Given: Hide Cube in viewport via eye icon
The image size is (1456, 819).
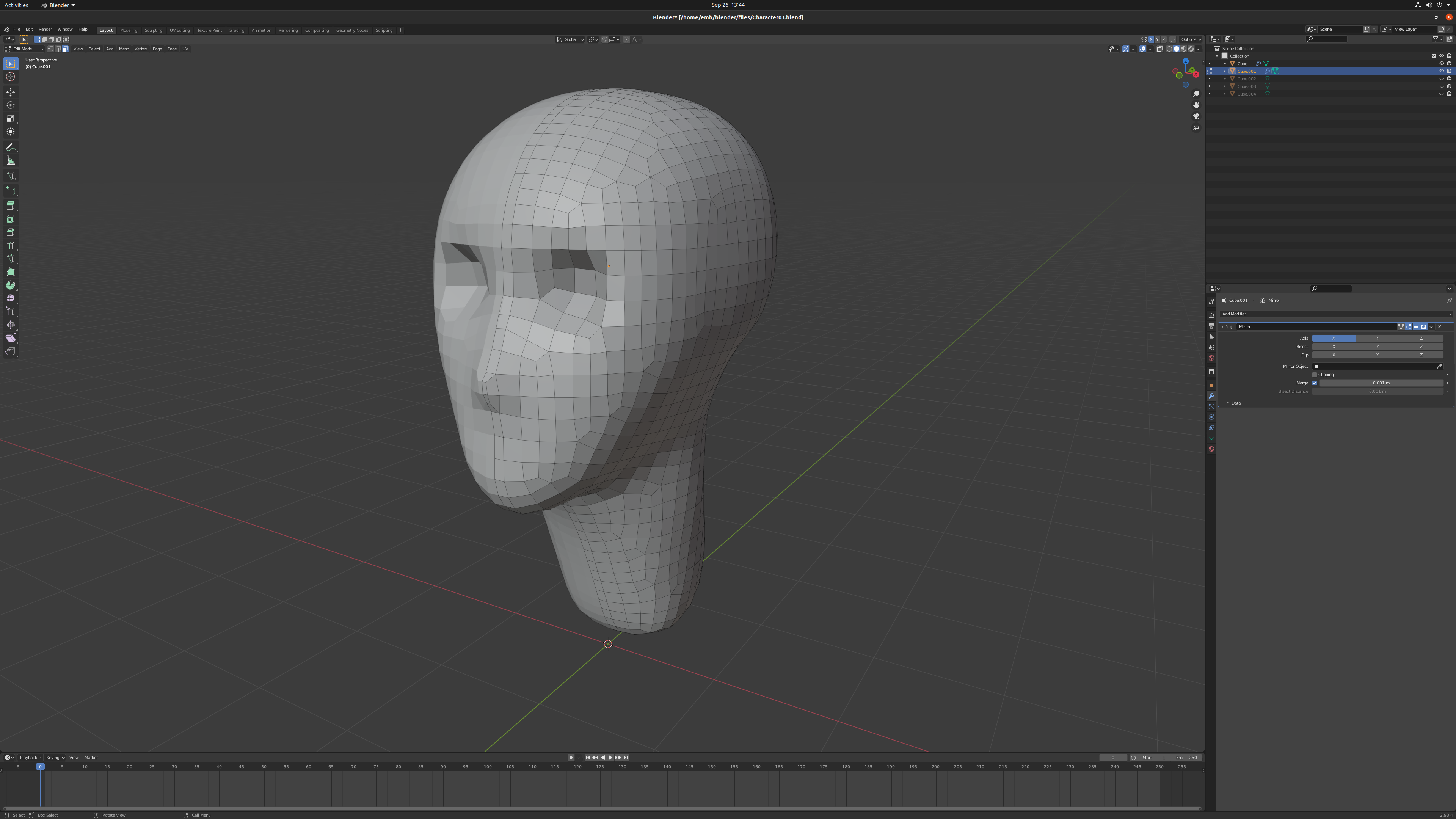Looking at the screenshot, I should pos(1441,64).
